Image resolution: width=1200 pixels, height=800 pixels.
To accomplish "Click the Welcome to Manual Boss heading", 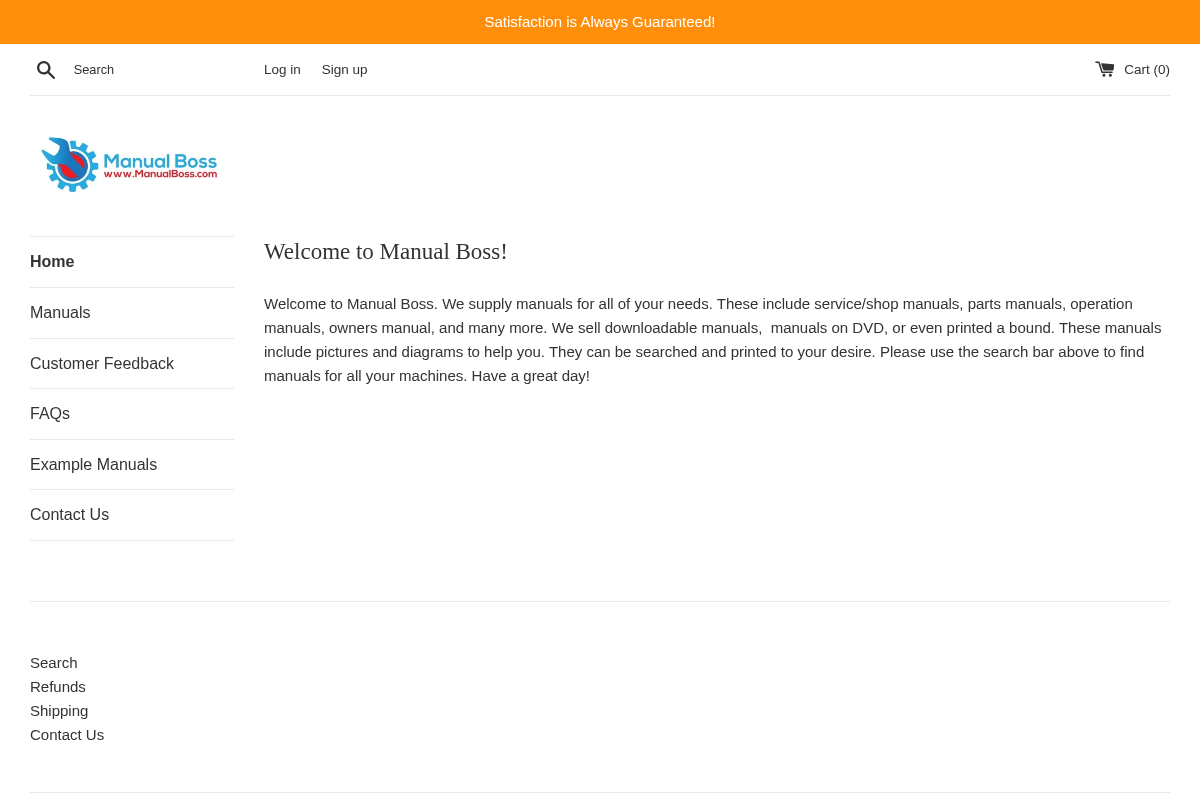I will (386, 251).
